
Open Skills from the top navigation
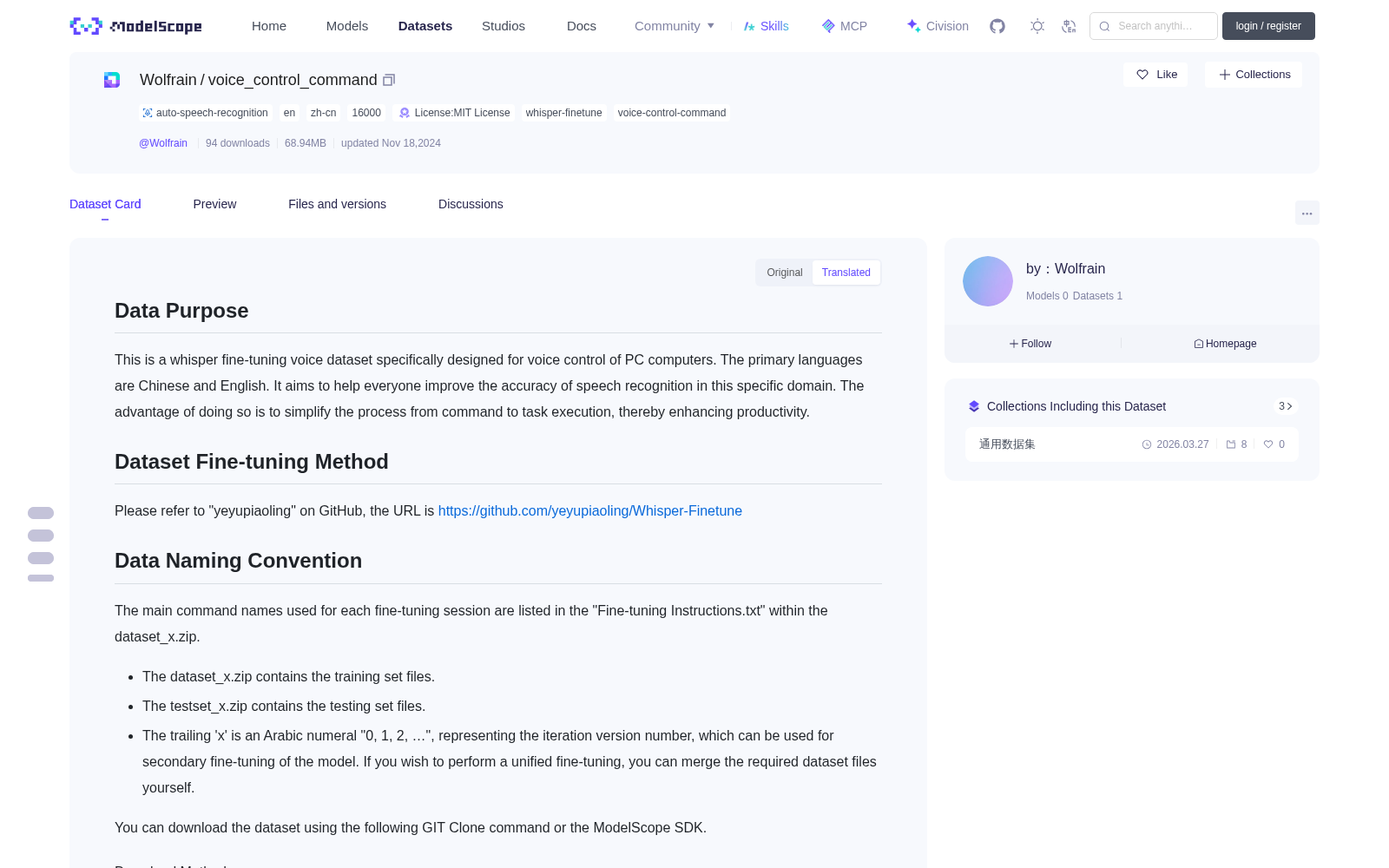(x=766, y=26)
